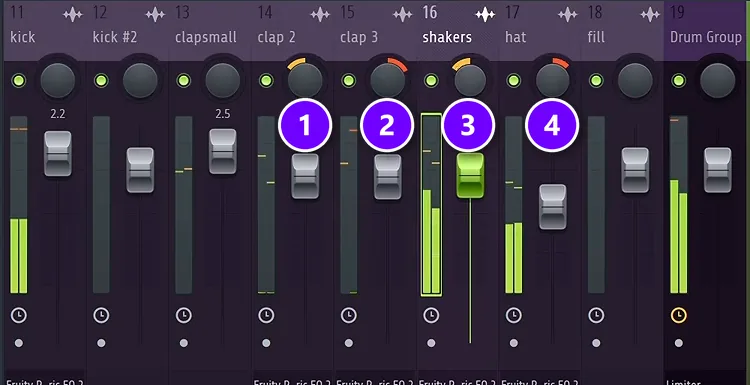Viewport: 750px width, 385px height.
Task: Mute the hat track with its green LED
Action: [514, 80]
